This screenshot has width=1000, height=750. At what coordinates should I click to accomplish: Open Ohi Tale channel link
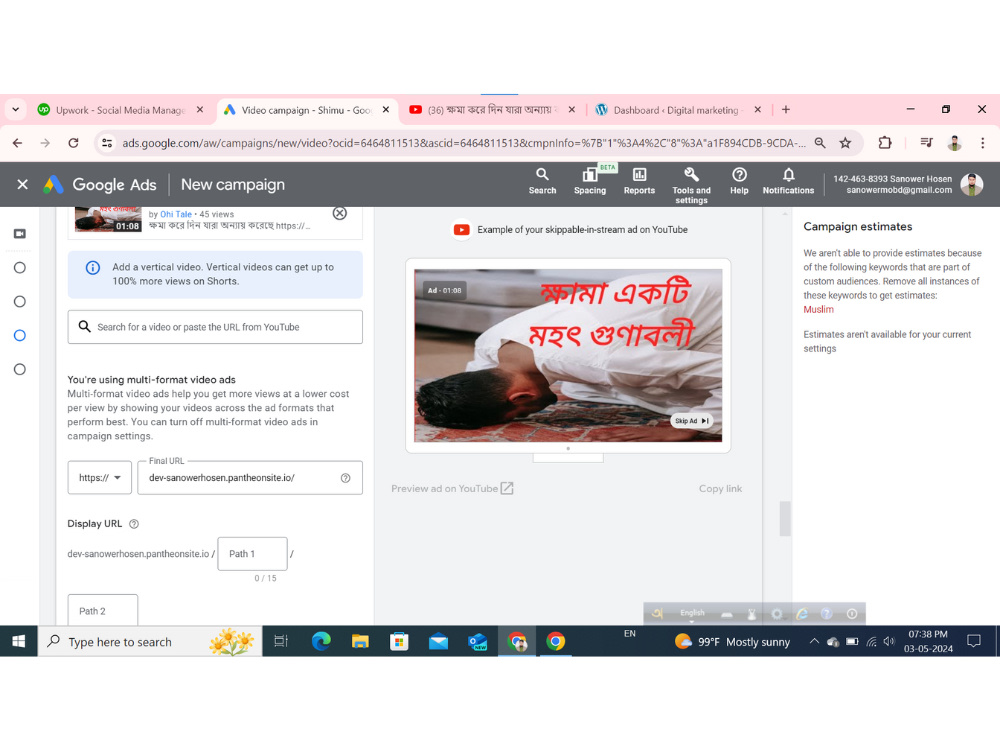[175, 214]
